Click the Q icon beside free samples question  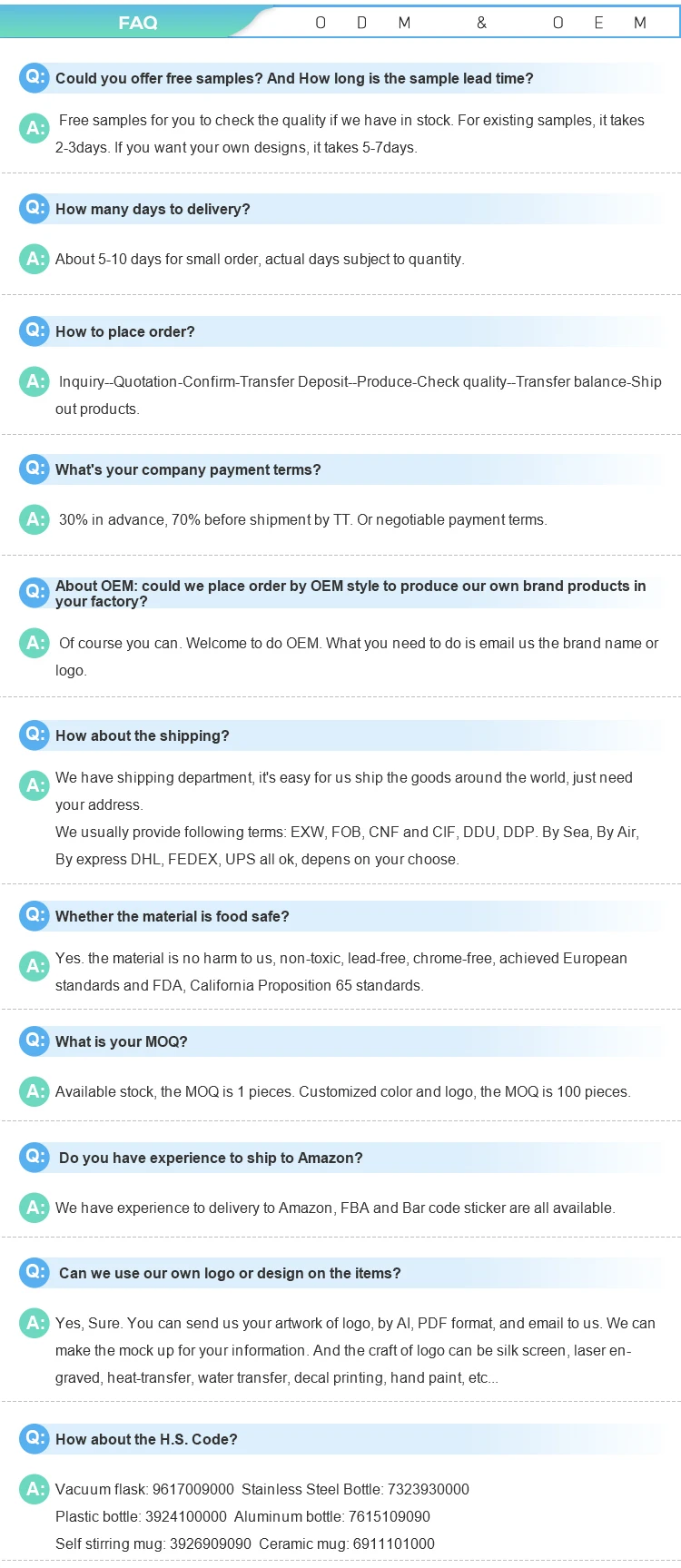tap(35, 78)
